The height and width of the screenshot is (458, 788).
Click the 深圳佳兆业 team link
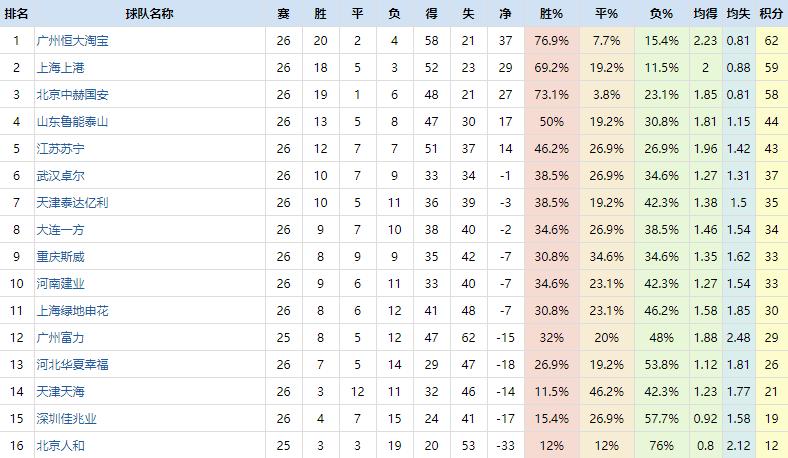[66, 419]
